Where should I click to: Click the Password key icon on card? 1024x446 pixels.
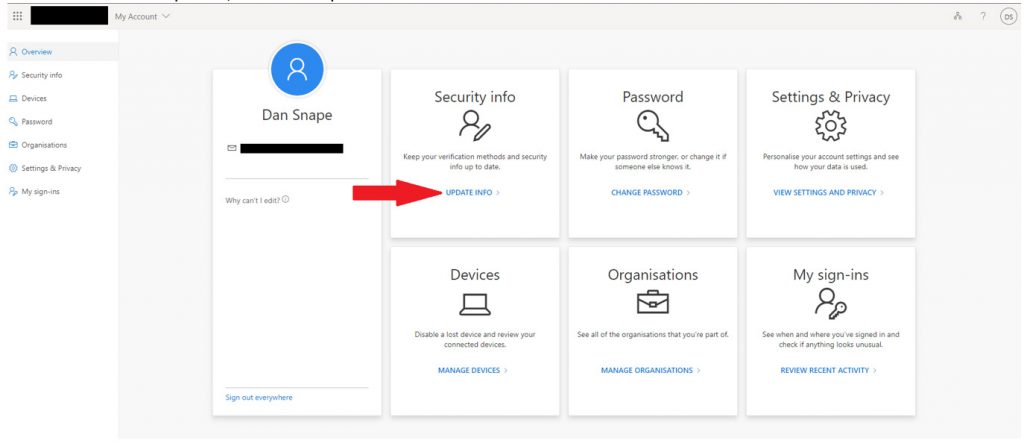tap(652, 125)
